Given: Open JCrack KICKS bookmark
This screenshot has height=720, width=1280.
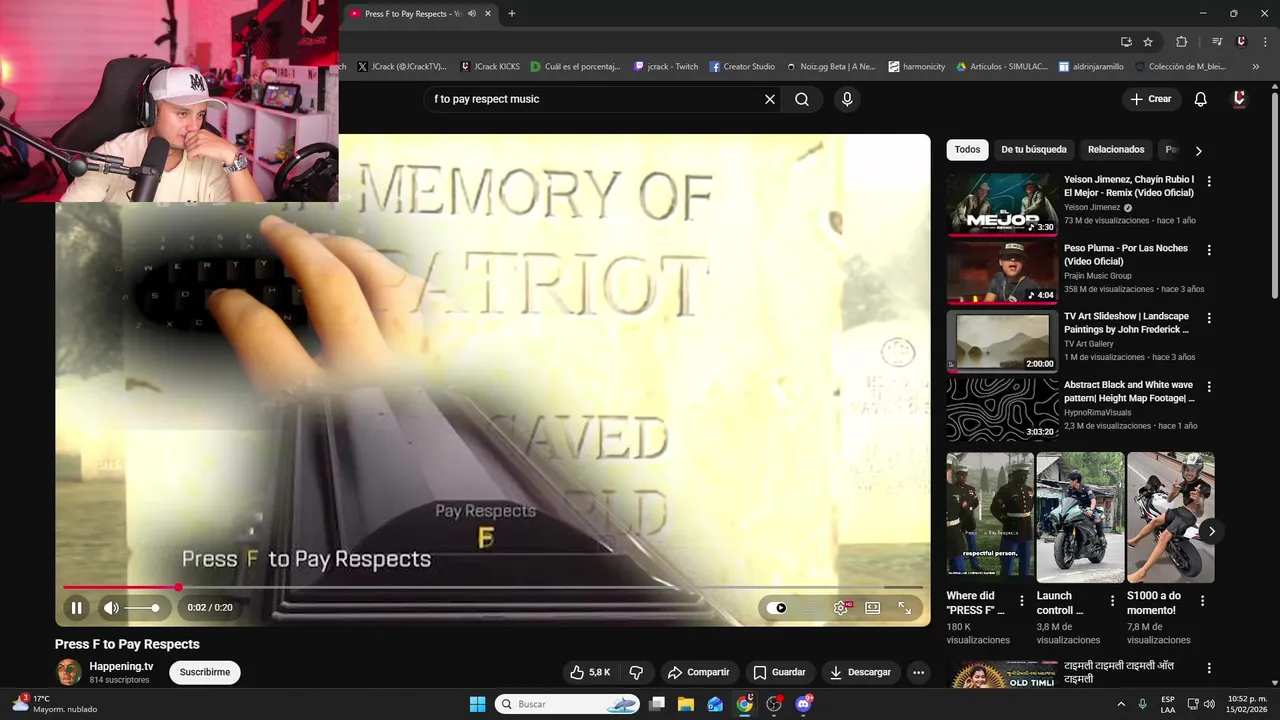Looking at the screenshot, I should [490, 67].
